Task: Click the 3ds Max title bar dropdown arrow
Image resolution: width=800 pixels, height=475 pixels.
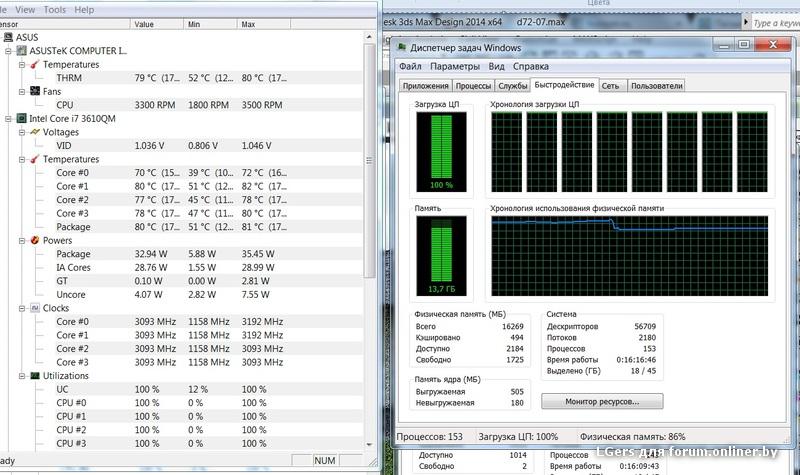Action: (x=745, y=22)
